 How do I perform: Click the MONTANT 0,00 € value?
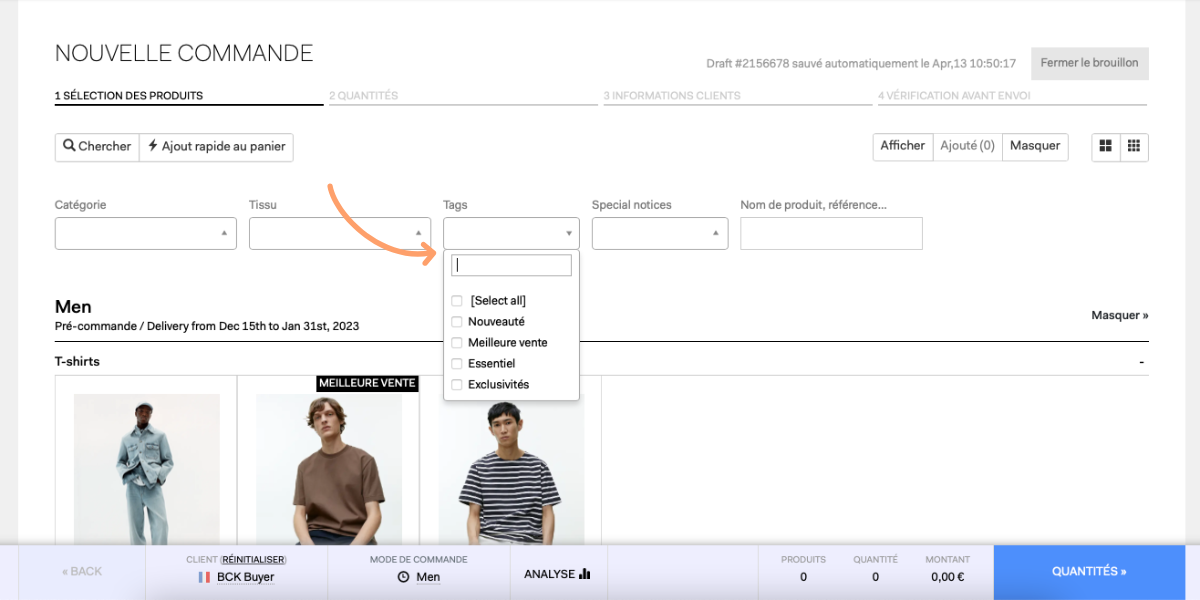point(947,577)
